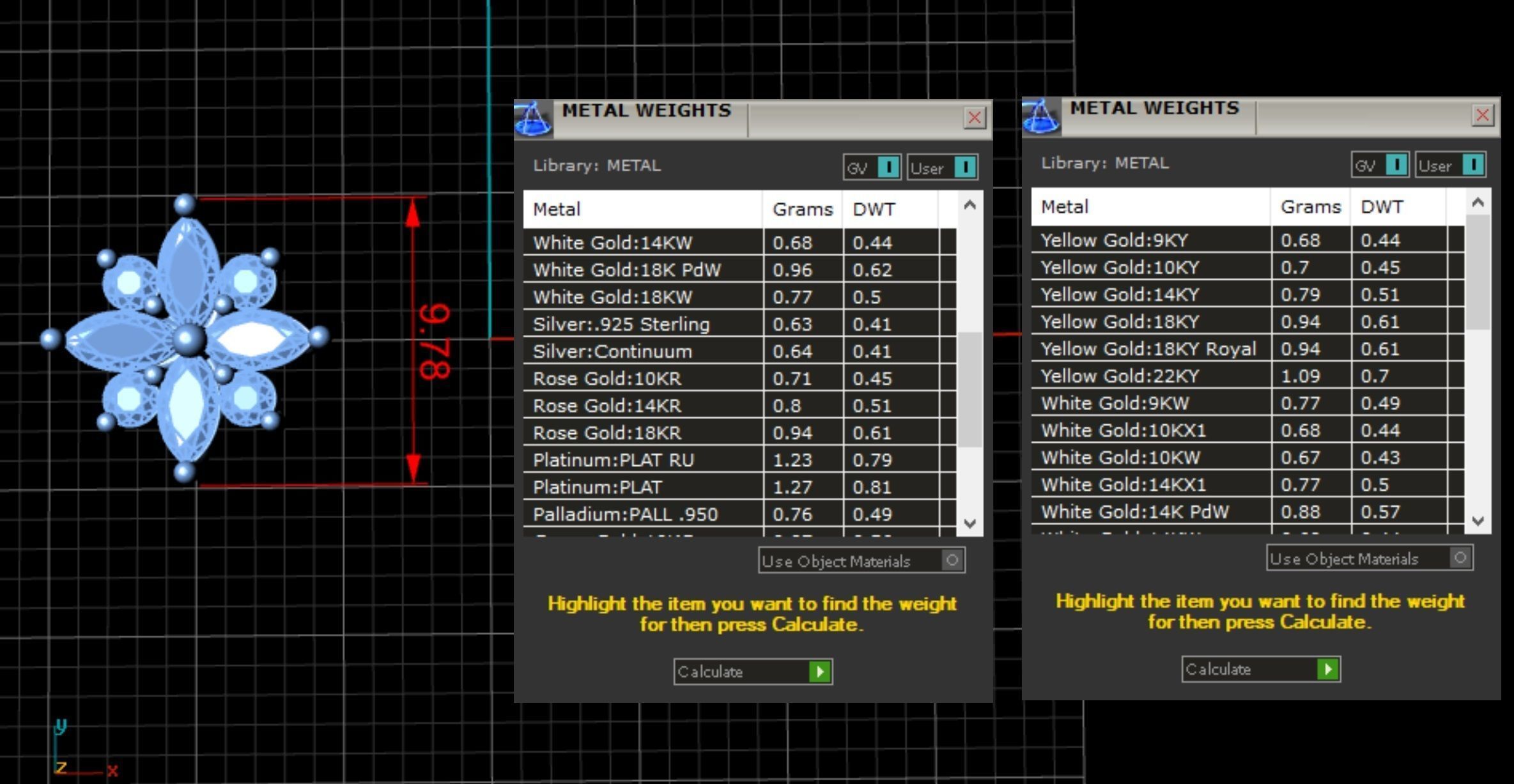Click the 9.78 dimension label in the viewport
This screenshot has width=1514, height=784.
(436, 342)
